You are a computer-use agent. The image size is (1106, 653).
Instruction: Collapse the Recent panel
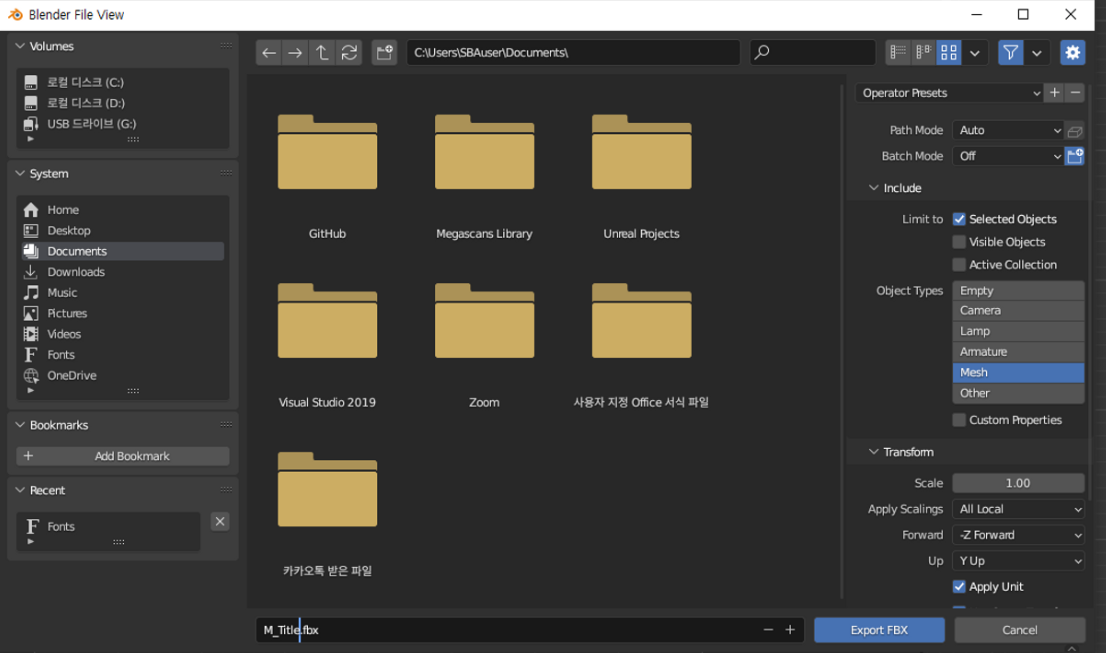[x=20, y=490]
